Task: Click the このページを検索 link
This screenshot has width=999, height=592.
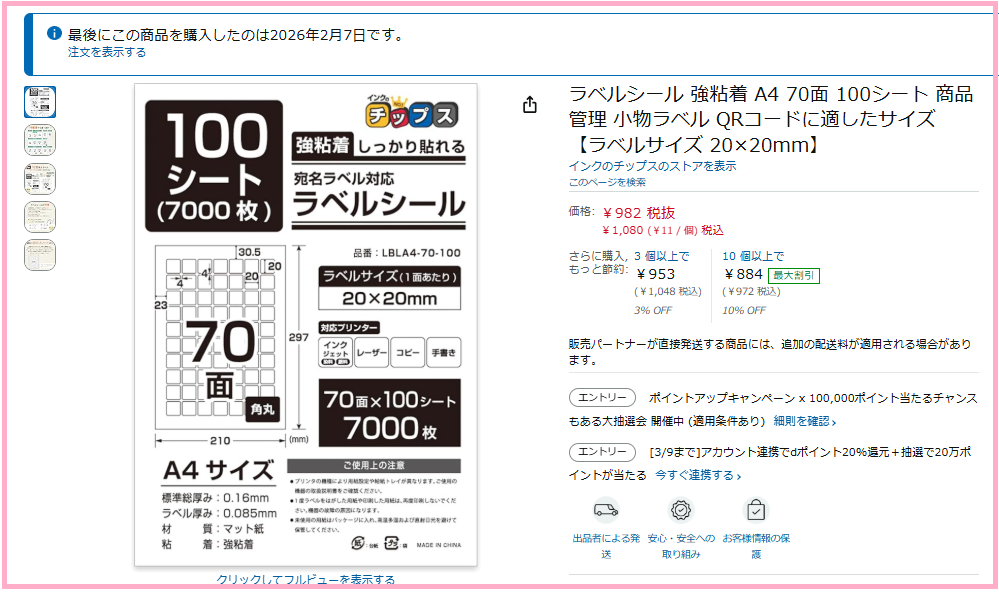Action: pos(607,182)
